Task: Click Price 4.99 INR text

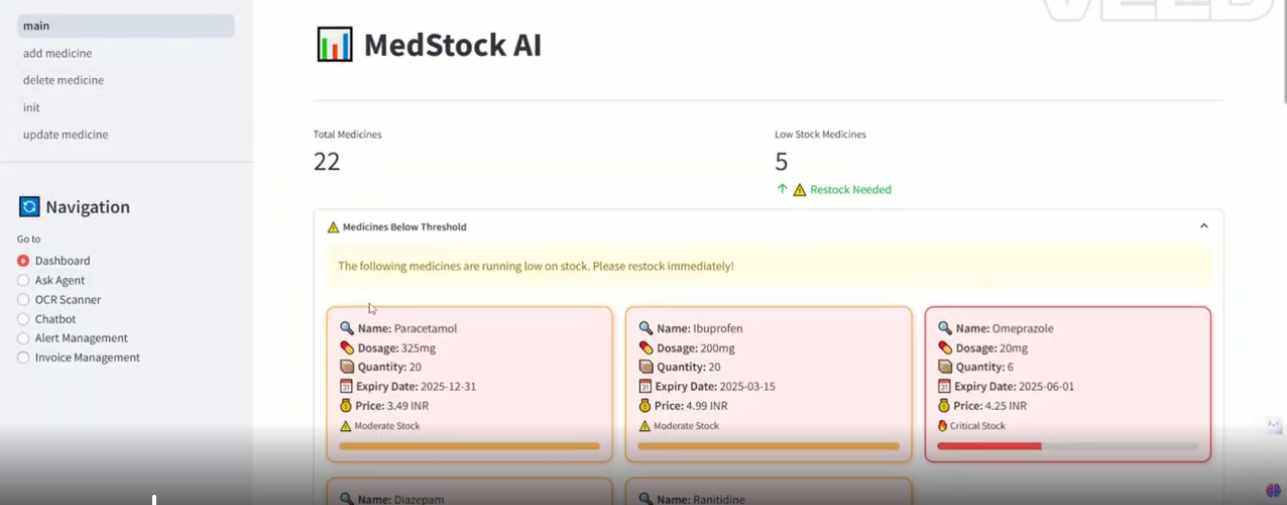Action: pyautogui.click(x=691, y=406)
